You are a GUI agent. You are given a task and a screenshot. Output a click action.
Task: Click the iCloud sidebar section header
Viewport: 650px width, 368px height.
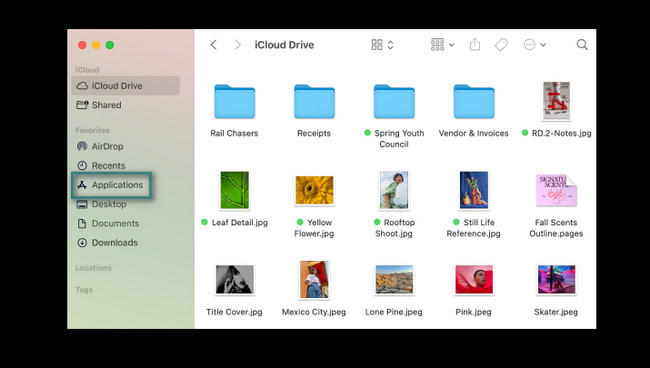(x=87, y=70)
